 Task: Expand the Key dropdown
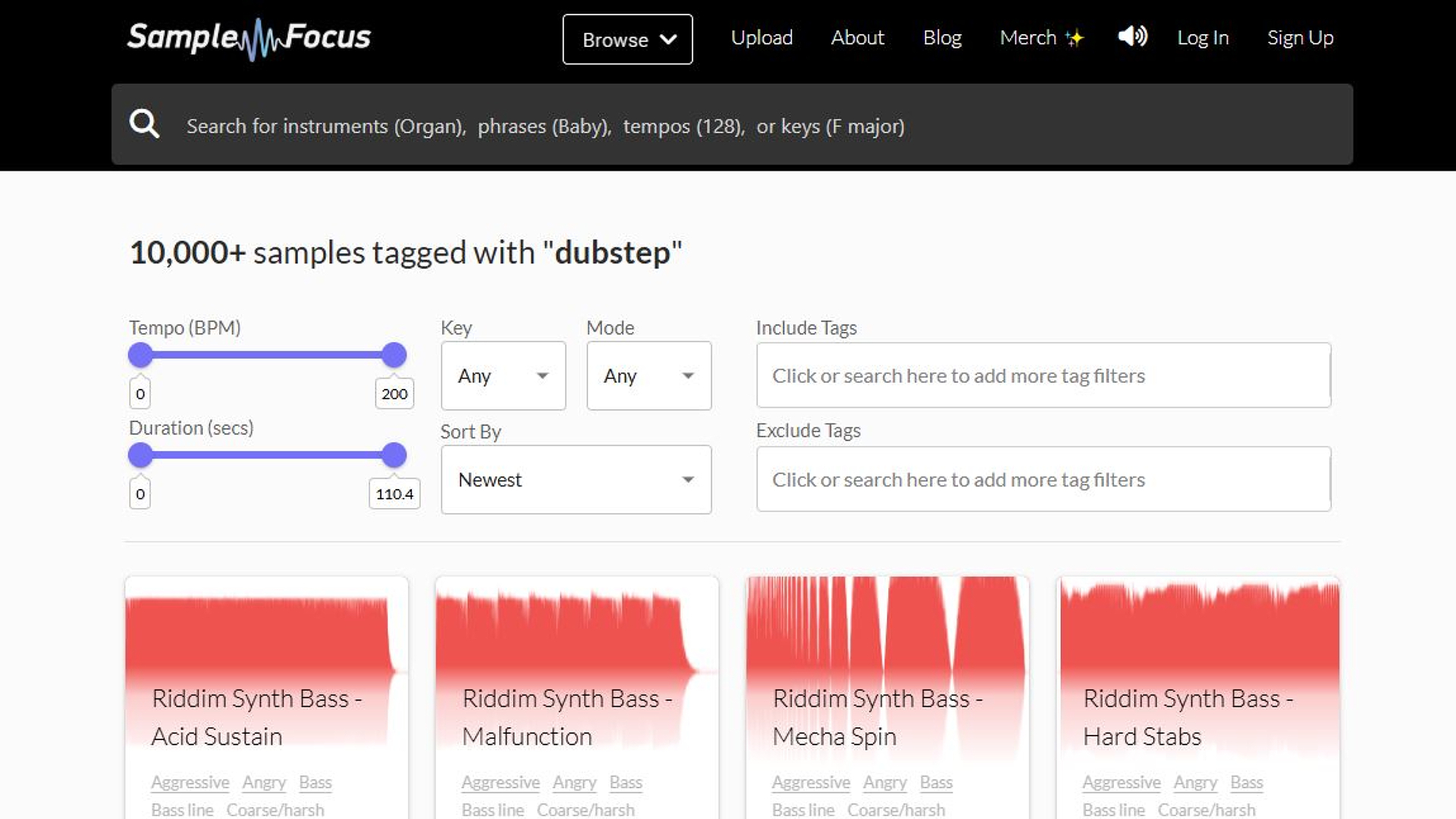[503, 376]
